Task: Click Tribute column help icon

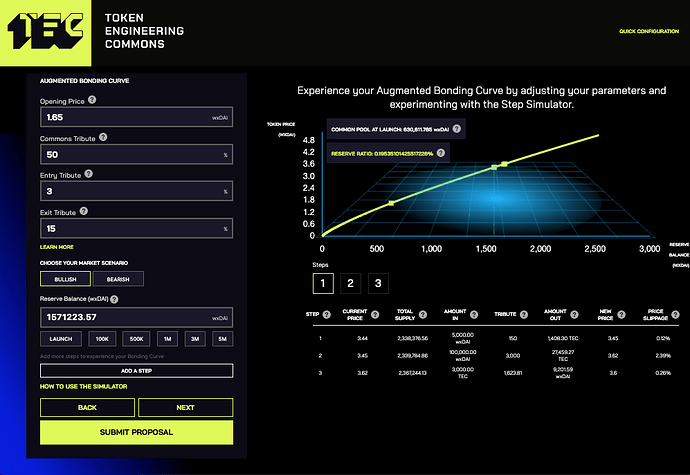Action: click(x=524, y=315)
